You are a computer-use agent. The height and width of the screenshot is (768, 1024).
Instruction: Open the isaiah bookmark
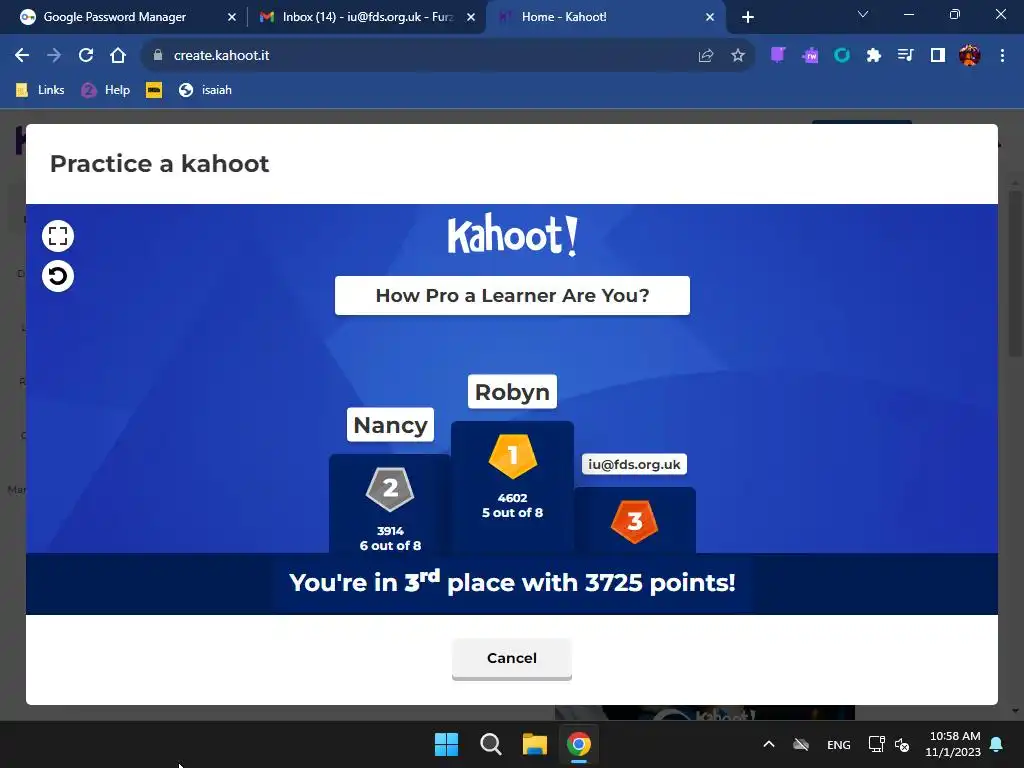[x=205, y=90]
